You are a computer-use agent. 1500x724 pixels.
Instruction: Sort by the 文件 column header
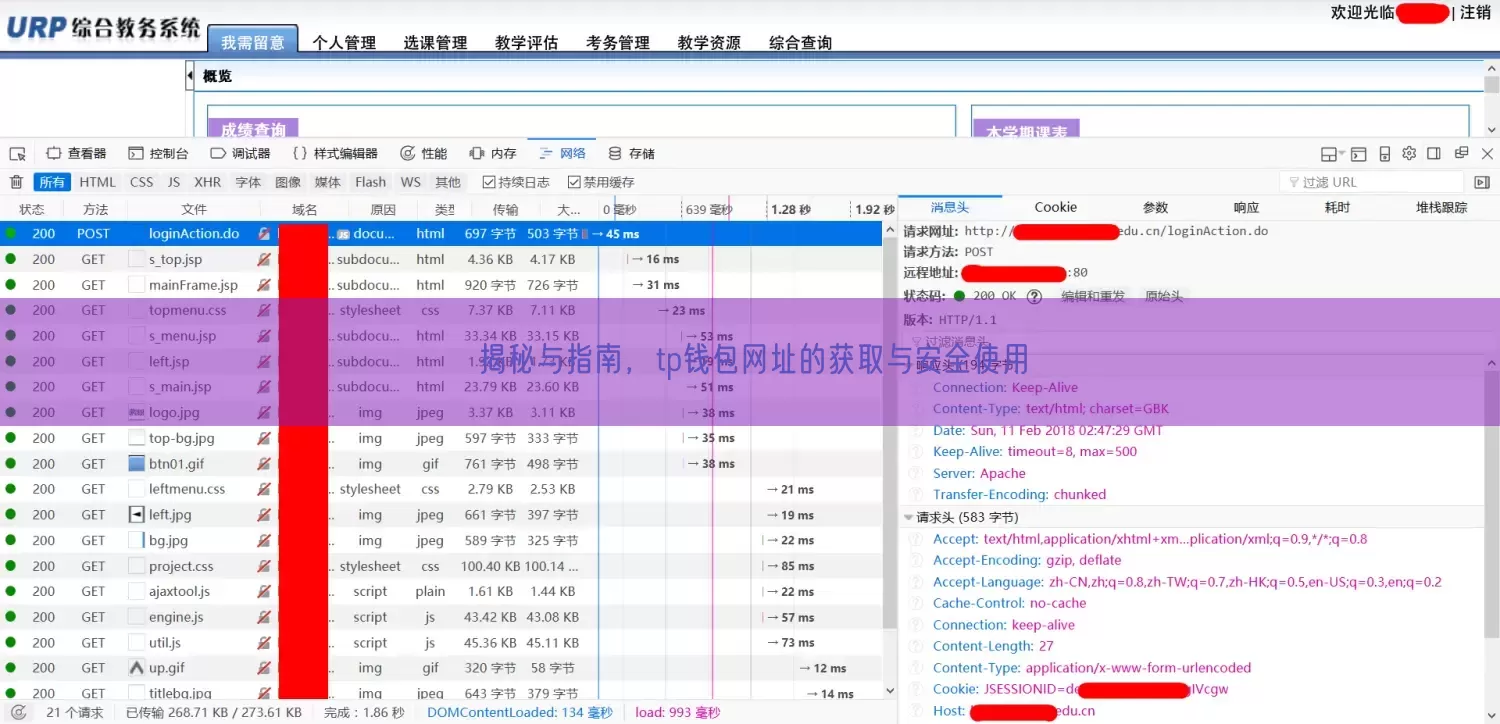(194, 209)
